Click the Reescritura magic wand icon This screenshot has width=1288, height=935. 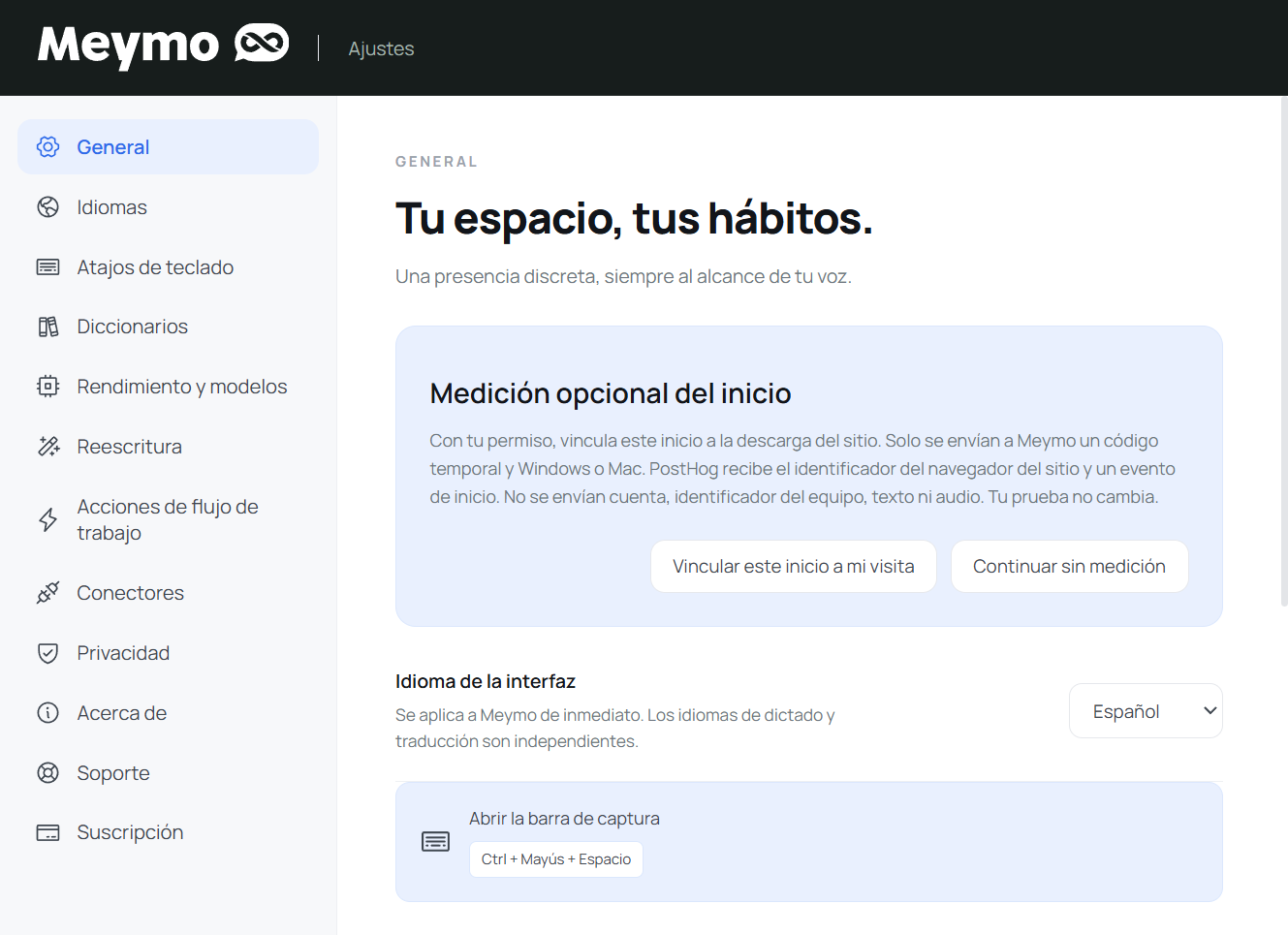pyautogui.click(x=47, y=447)
